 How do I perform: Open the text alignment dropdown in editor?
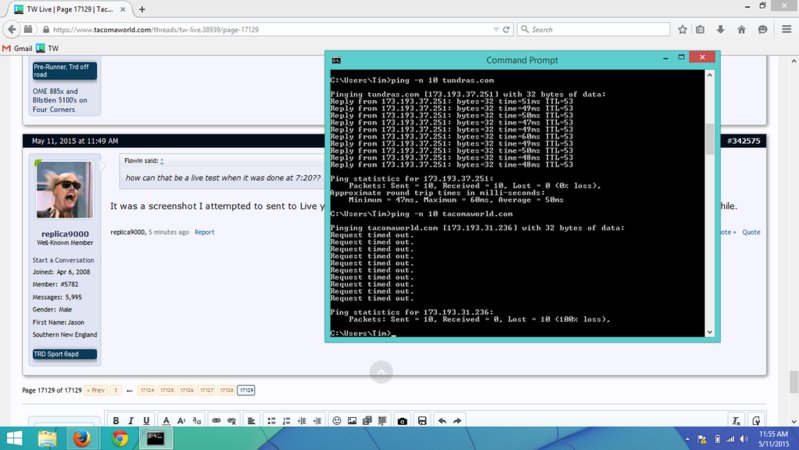(251, 420)
